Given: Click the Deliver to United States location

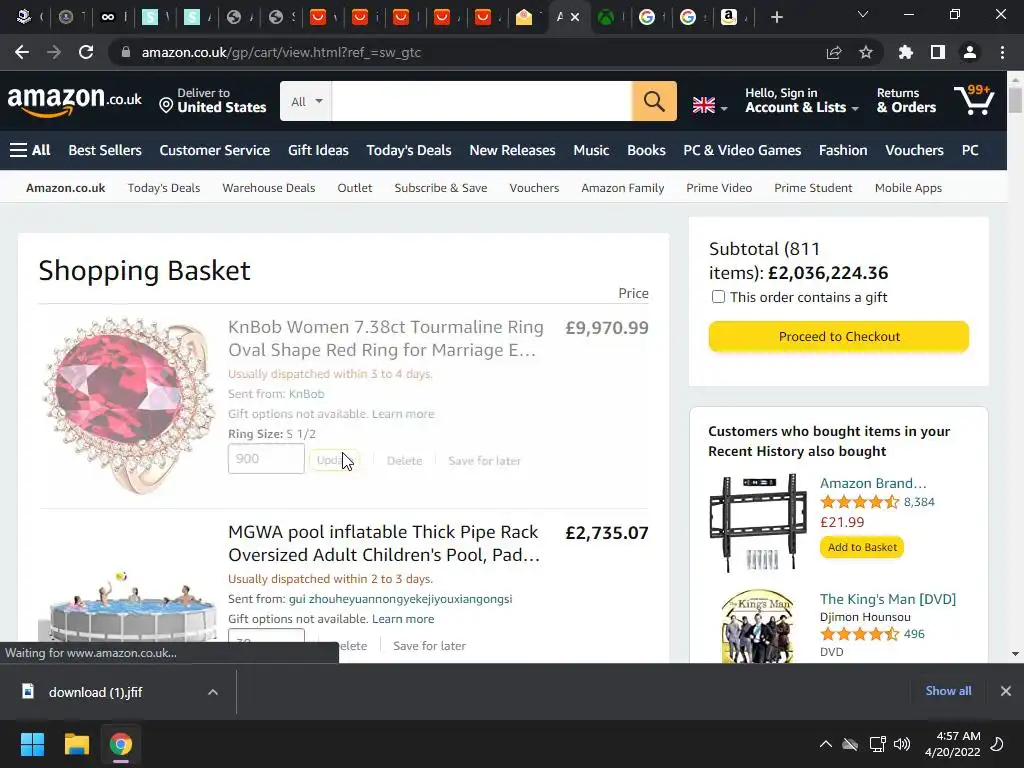Looking at the screenshot, I should [x=213, y=101].
